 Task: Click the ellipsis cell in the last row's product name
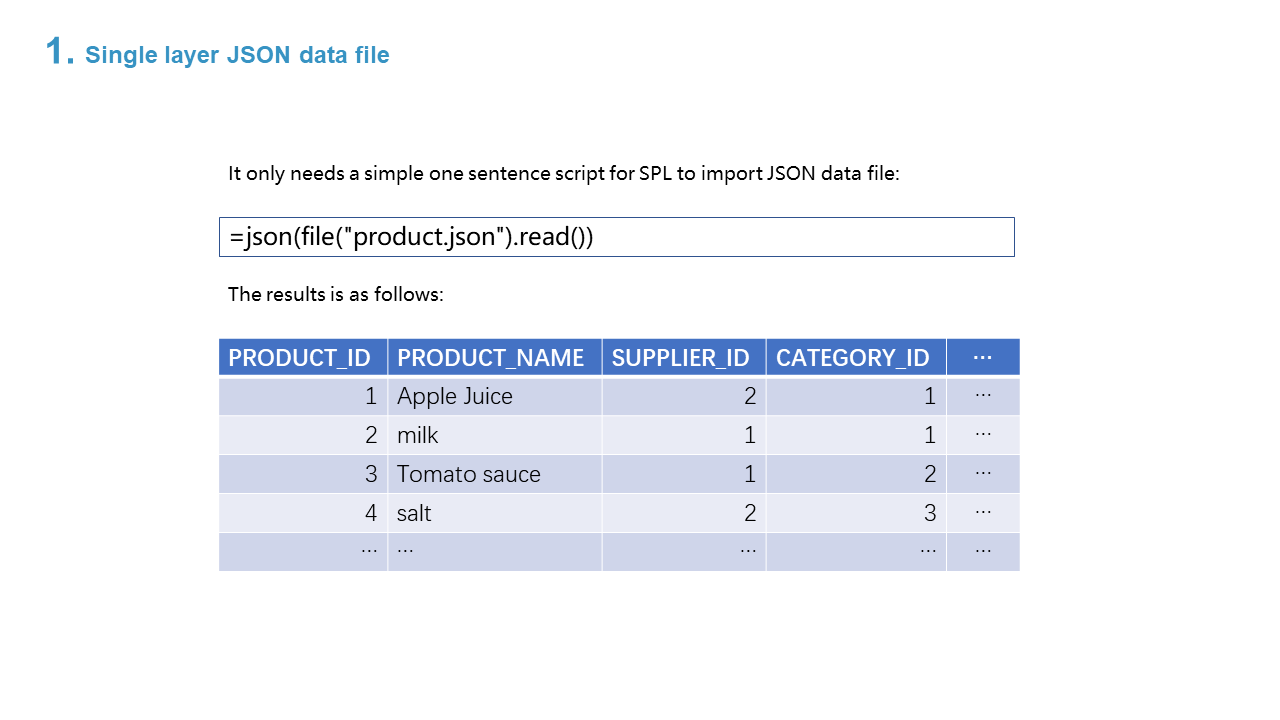click(494, 551)
